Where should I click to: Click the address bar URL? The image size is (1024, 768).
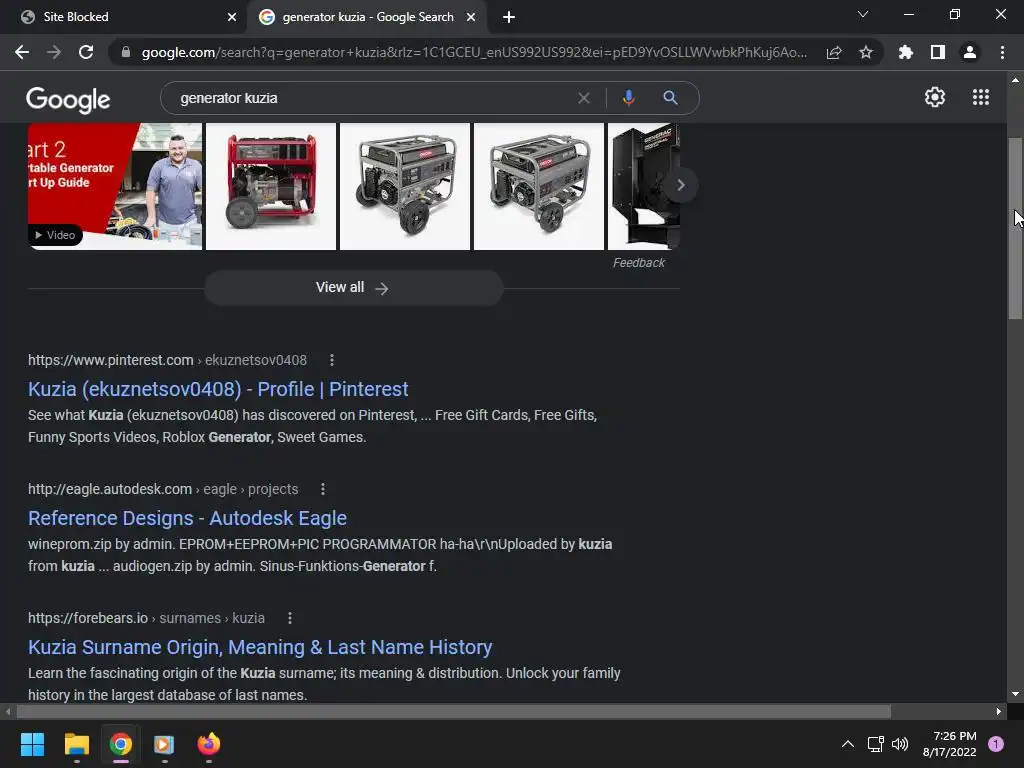(x=474, y=52)
